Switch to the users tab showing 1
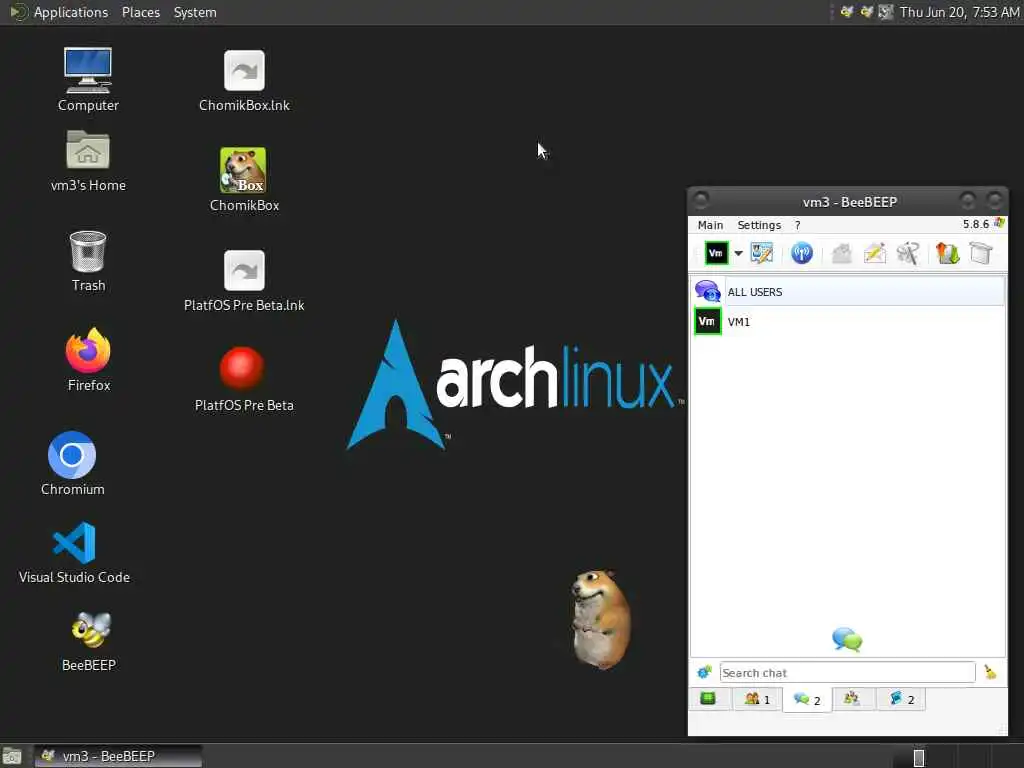The width and height of the screenshot is (1024, 768). point(758,699)
